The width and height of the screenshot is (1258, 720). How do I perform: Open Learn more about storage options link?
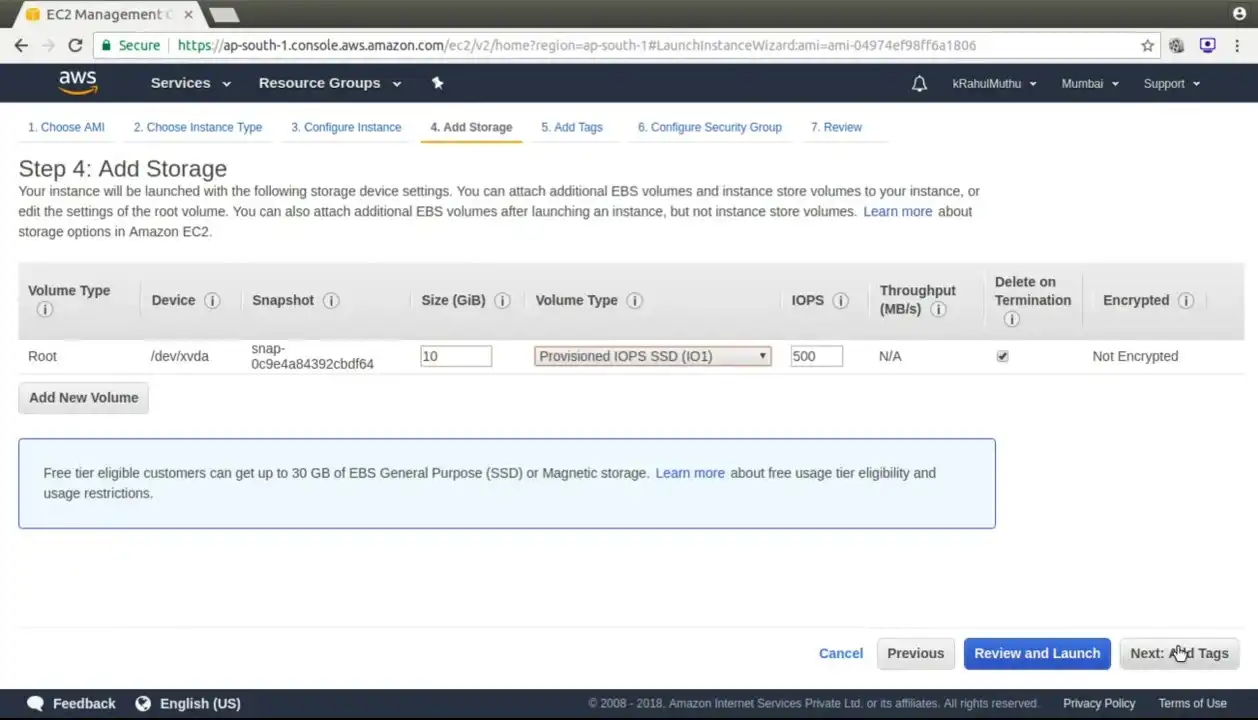pos(898,211)
